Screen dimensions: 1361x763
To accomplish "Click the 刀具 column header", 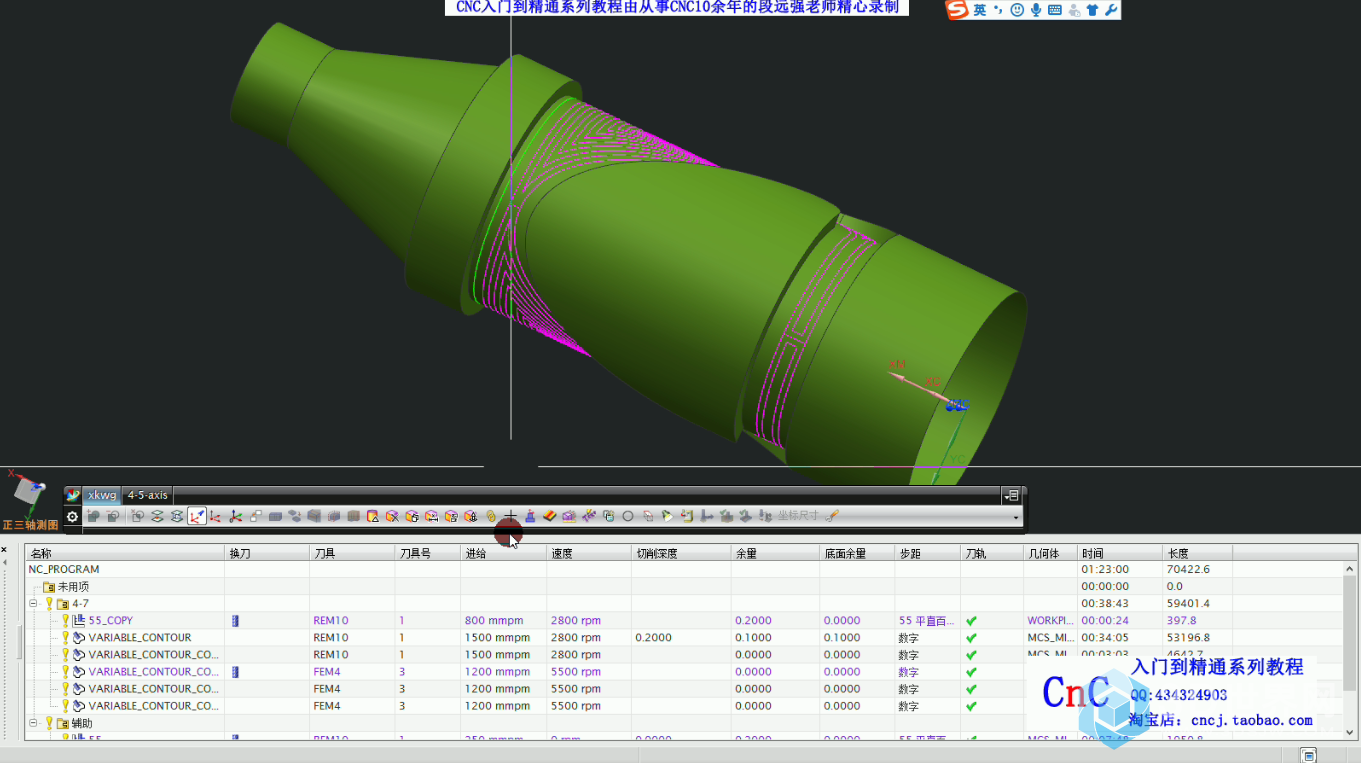I will pyautogui.click(x=352, y=552).
